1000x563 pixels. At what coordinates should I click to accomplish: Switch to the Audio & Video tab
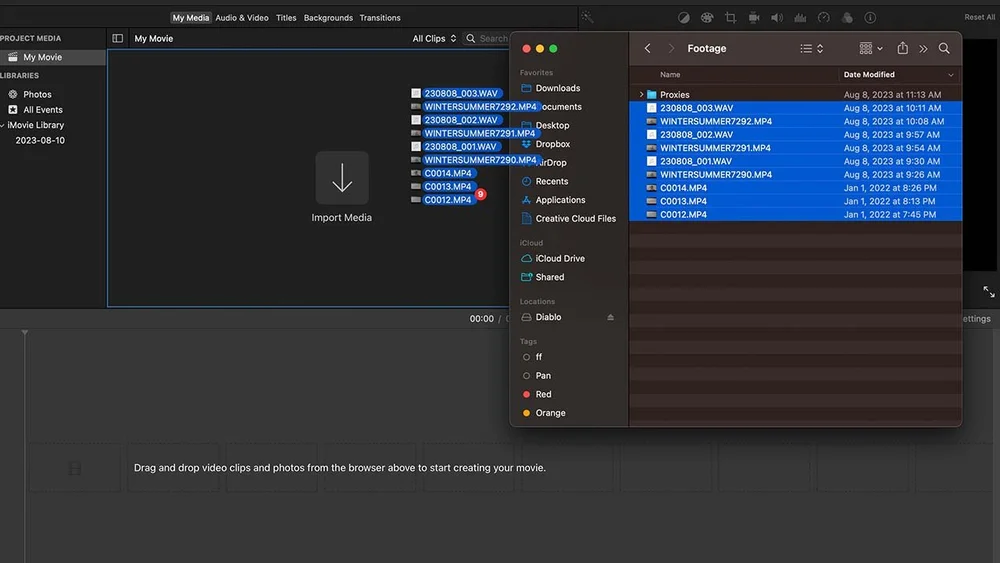point(242,18)
